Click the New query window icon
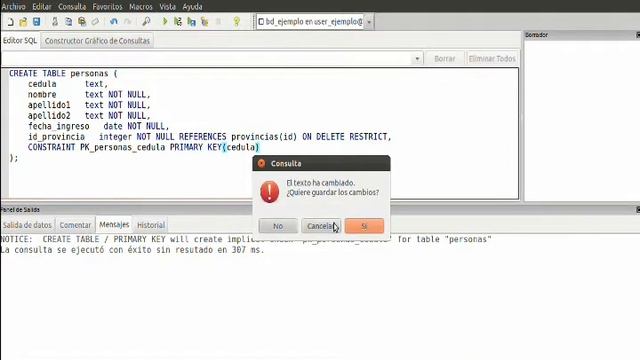The image size is (640, 360). pos(10,22)
